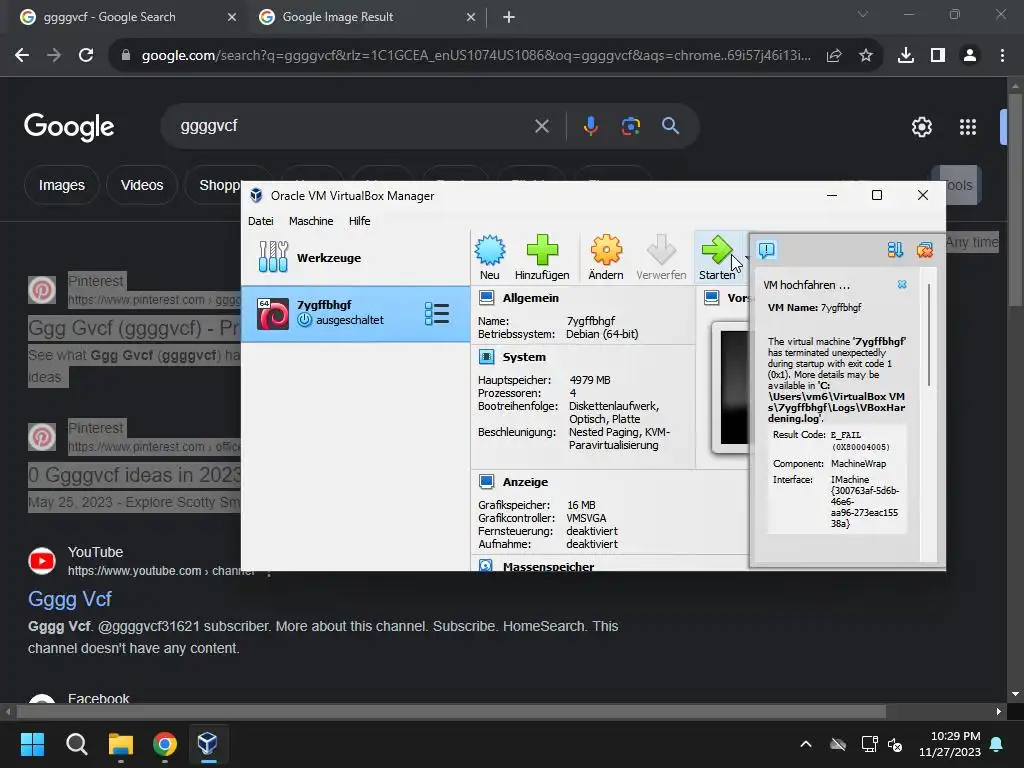Image resolution: width=1024 pixels, height=768 pixels.
Task: Click the Verwerfen toolbar icon
Action: point(661,257)
